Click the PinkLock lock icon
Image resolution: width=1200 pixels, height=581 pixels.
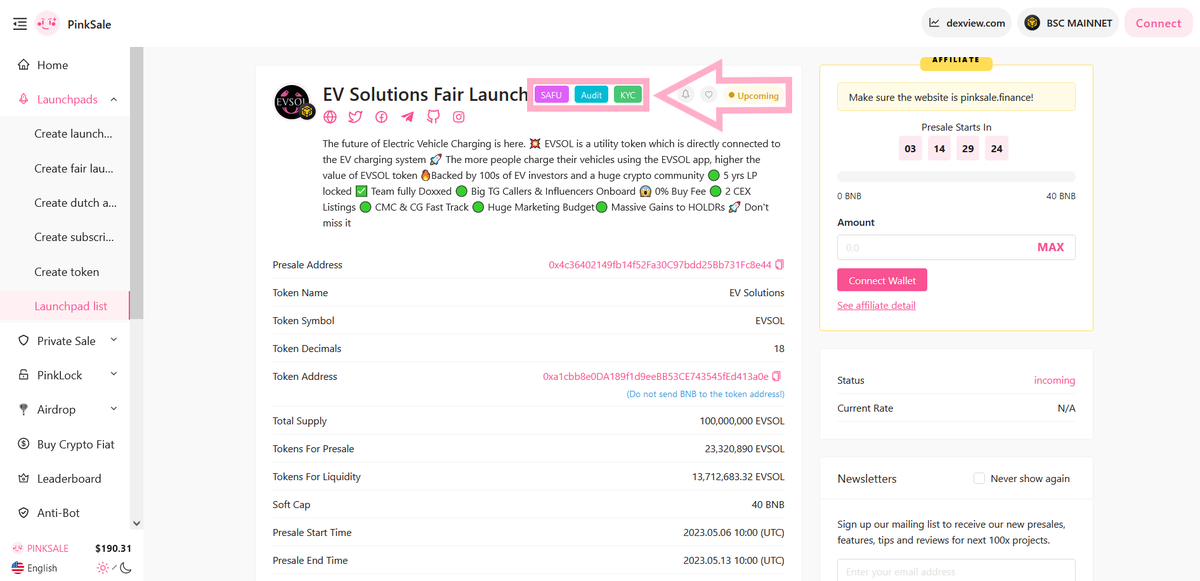click(x=24, y=375)
